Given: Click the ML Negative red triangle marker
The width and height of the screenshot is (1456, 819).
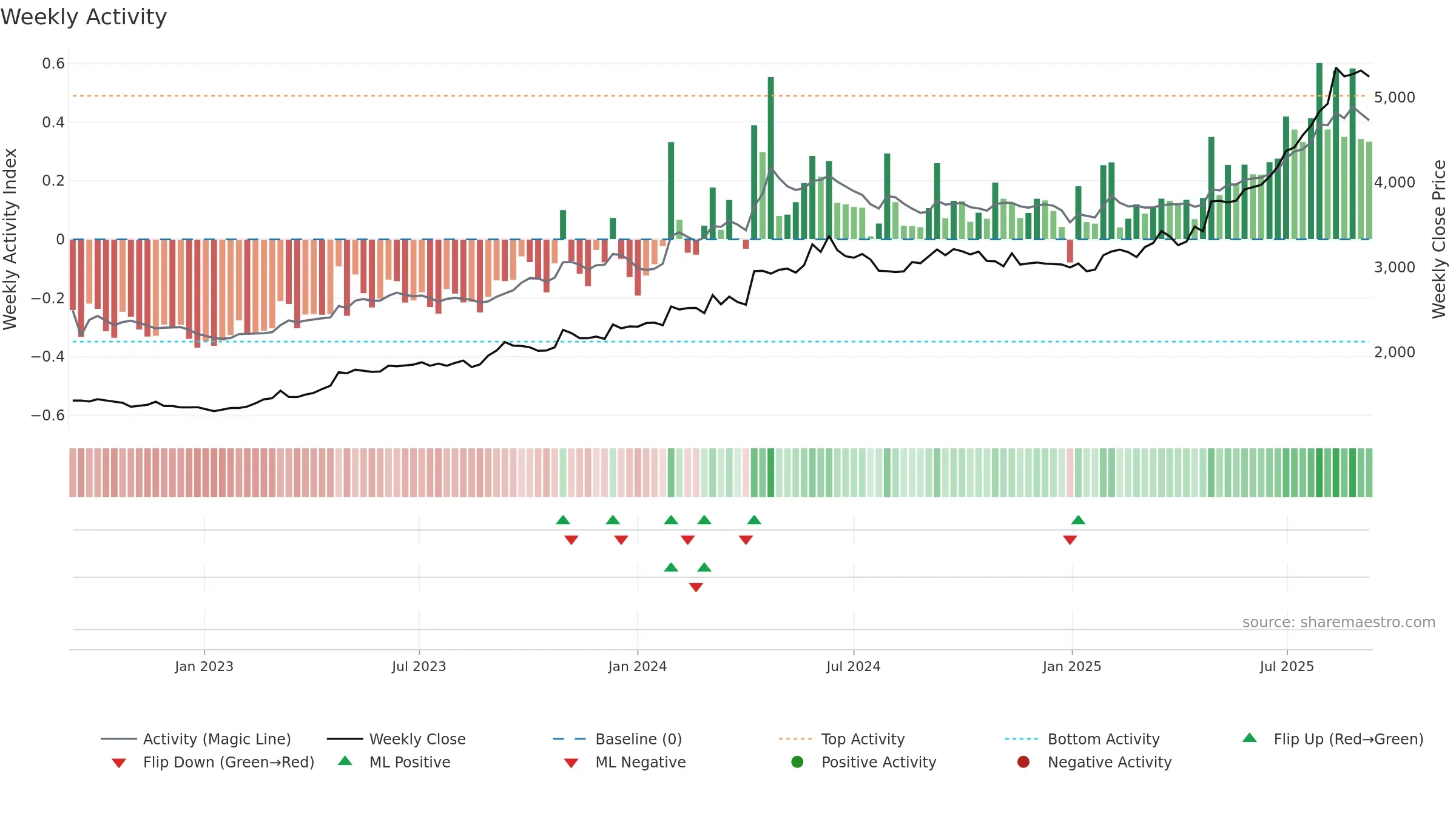Looking at the screenshot, I should coord(696,587).
